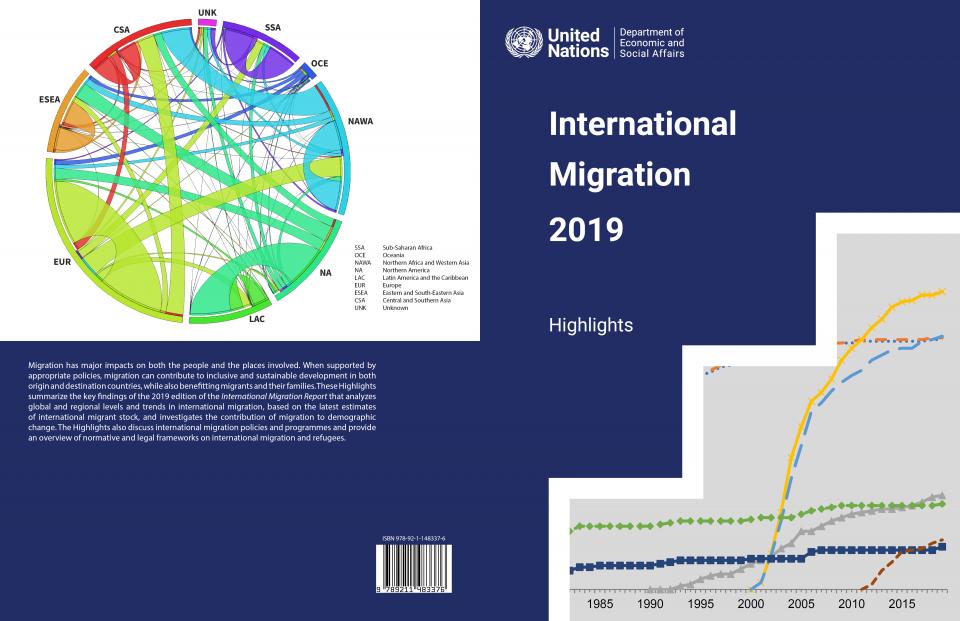Click the back cover description paragraph
960x621 pixels.
point(202,402)
